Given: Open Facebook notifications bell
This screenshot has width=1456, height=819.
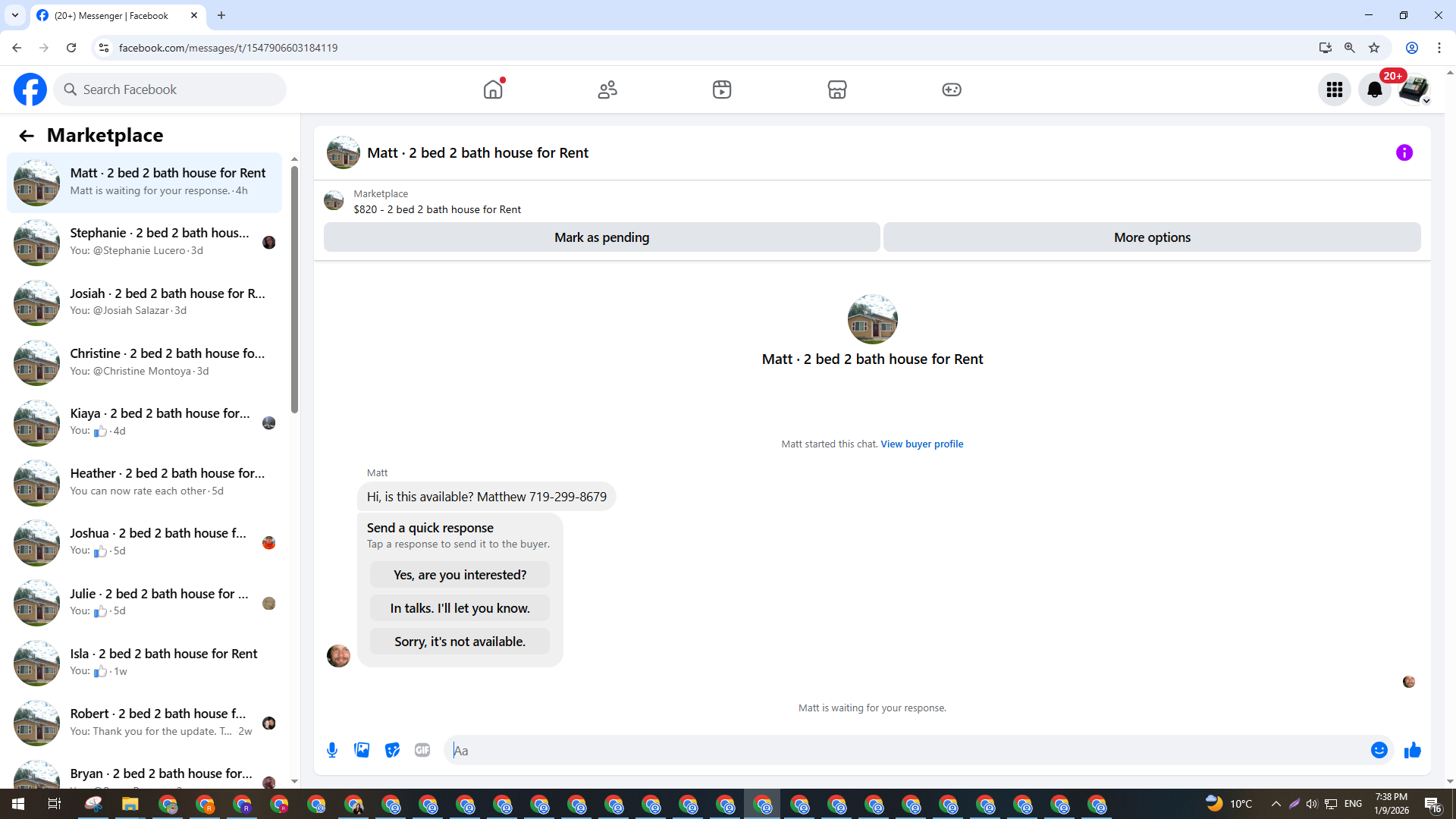Looking at the screenshot, I should pos(1374,89).
